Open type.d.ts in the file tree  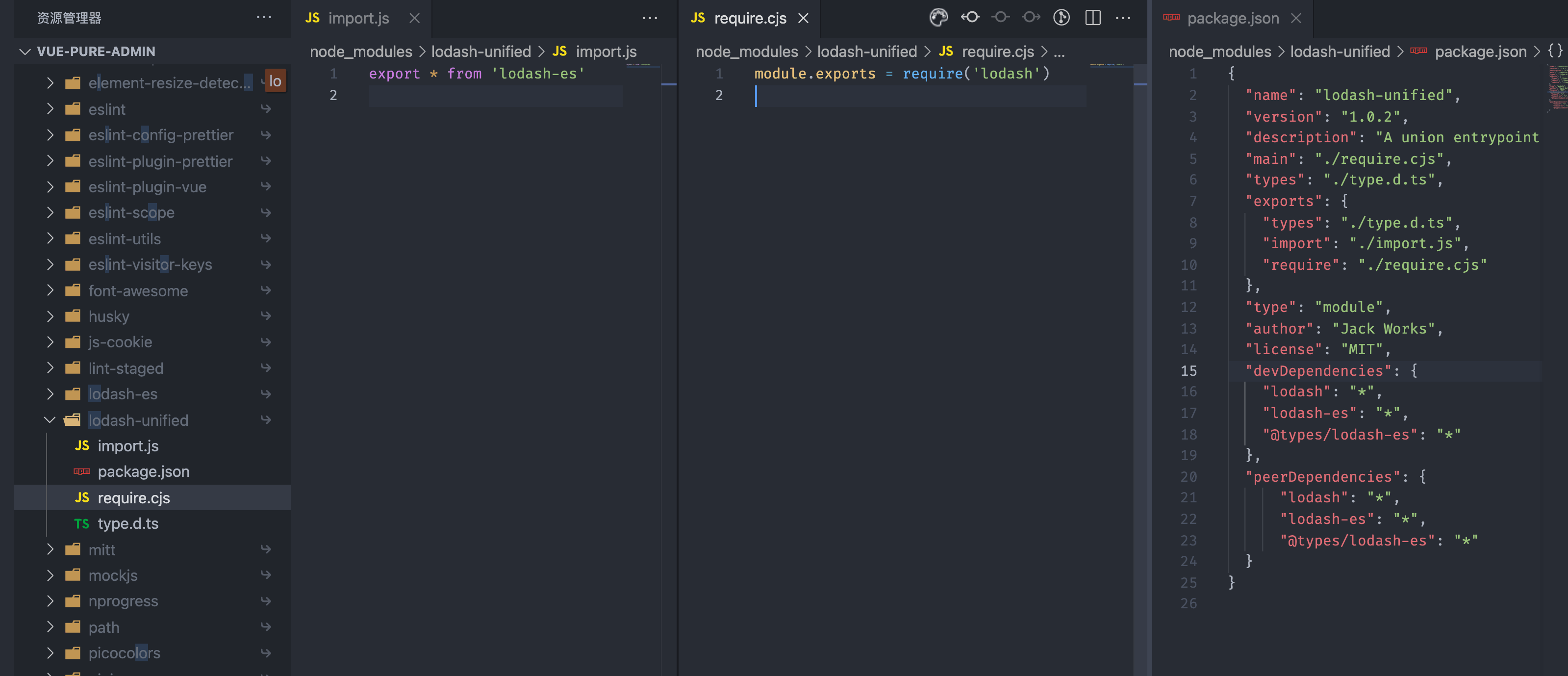[128, 523]
